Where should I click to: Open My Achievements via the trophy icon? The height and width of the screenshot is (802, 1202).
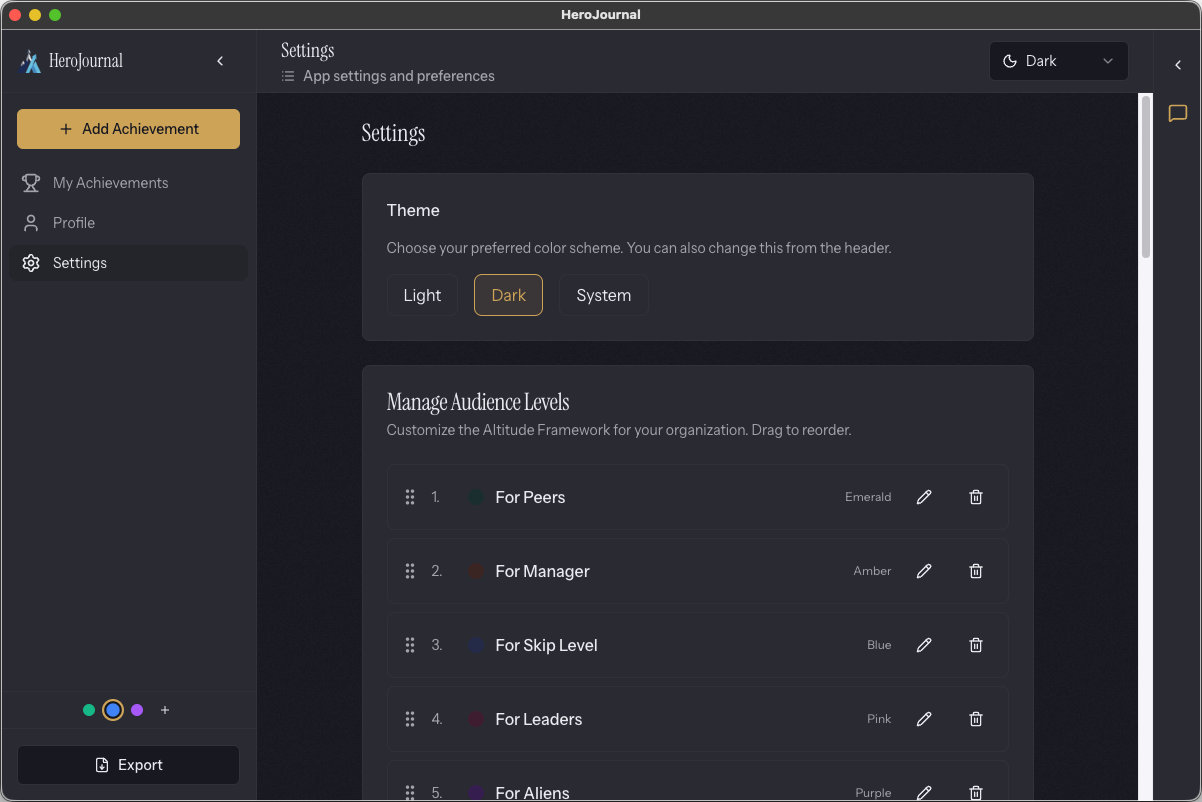tap(33, 182)
